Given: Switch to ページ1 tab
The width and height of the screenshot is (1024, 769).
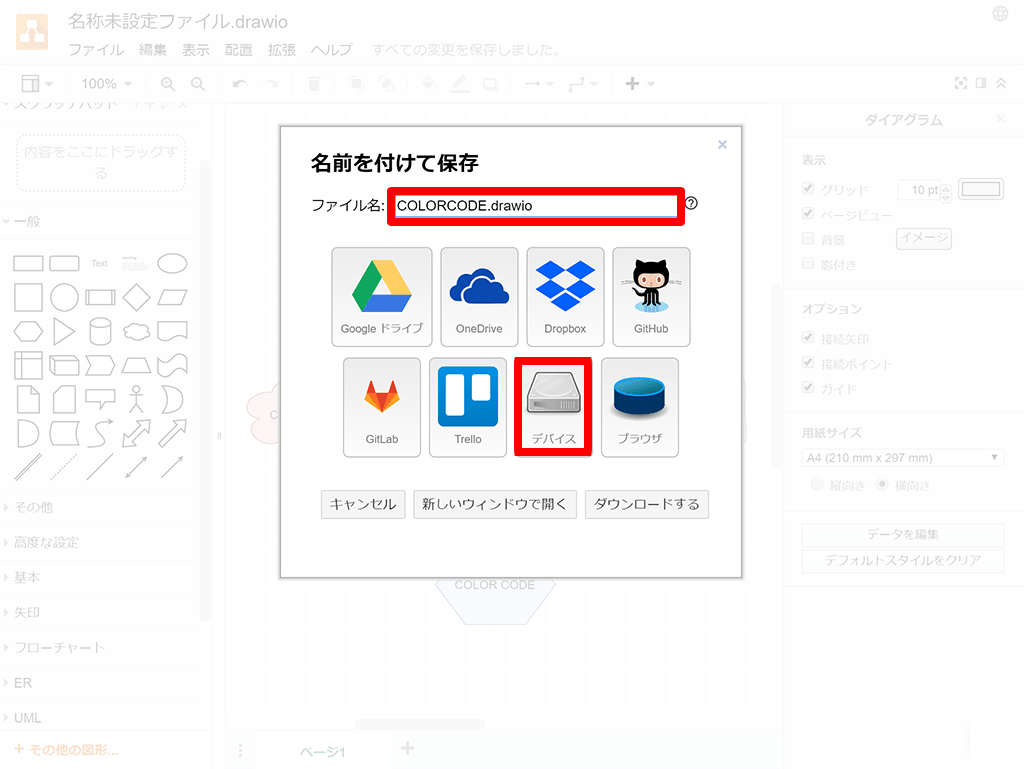Looking at the screenshot, I should pos(323,751).
